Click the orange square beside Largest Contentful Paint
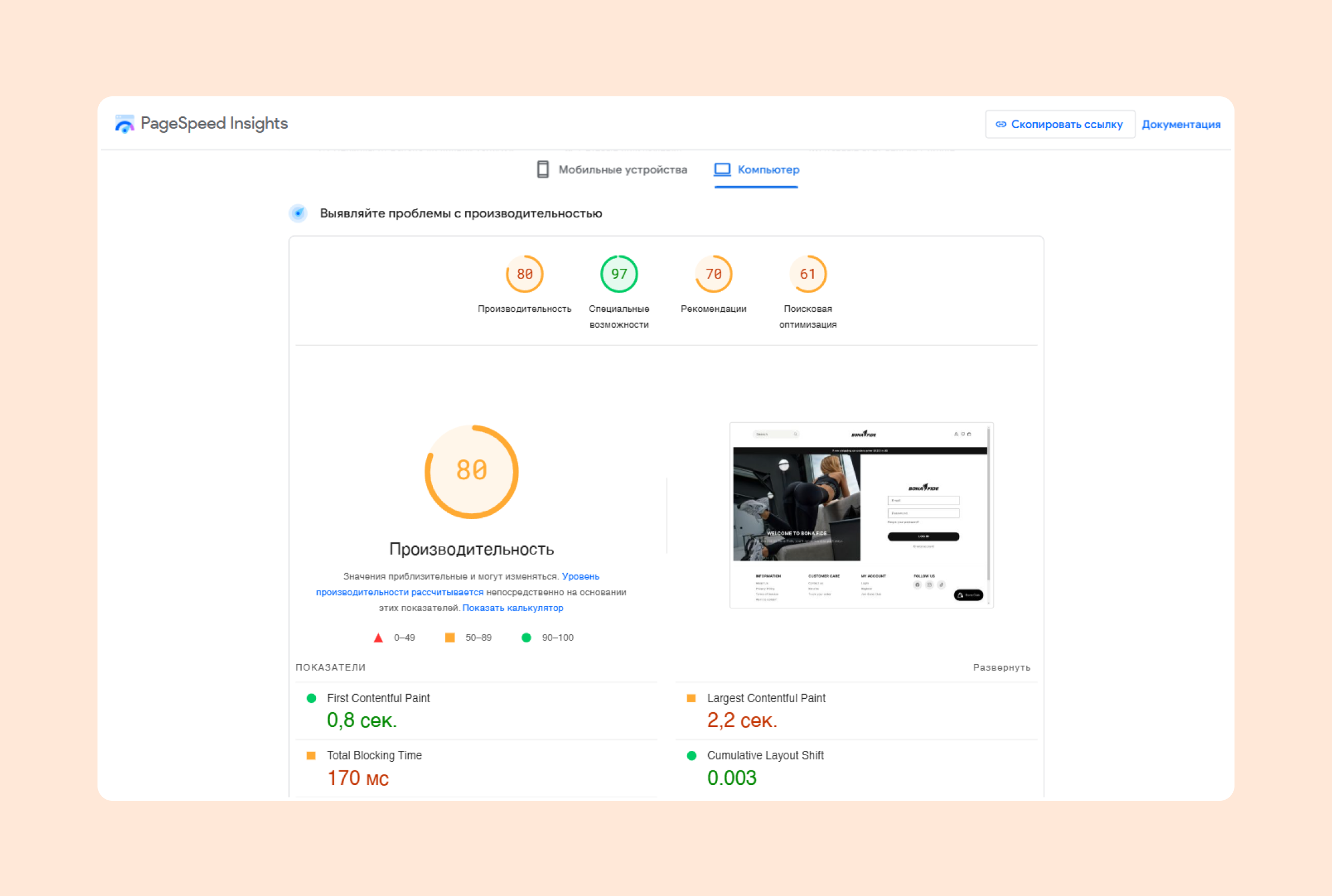This screenshot has width=1332, height=896. coord(691,698)
